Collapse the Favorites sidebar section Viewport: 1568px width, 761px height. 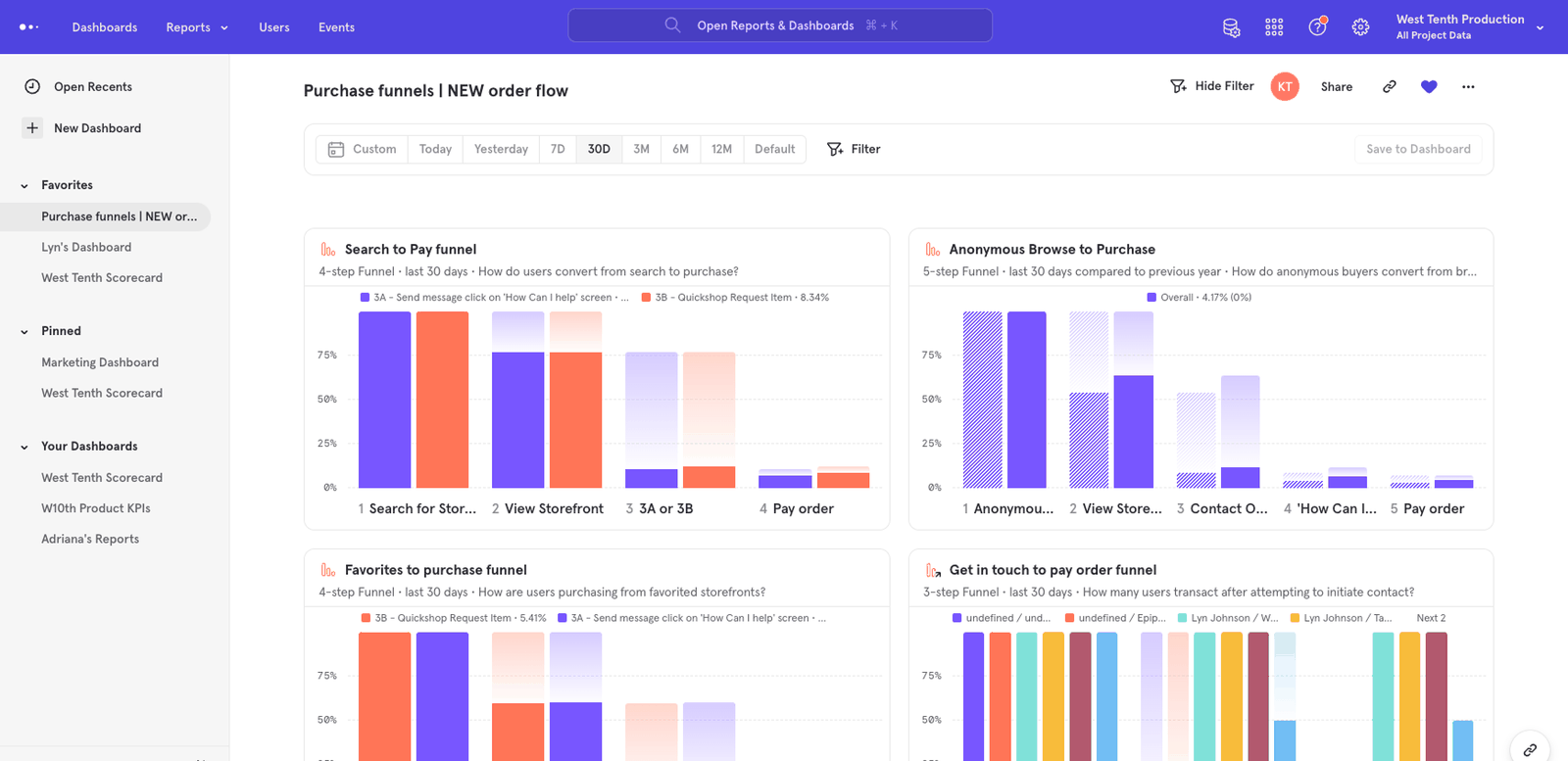click(x=24, y=185)
